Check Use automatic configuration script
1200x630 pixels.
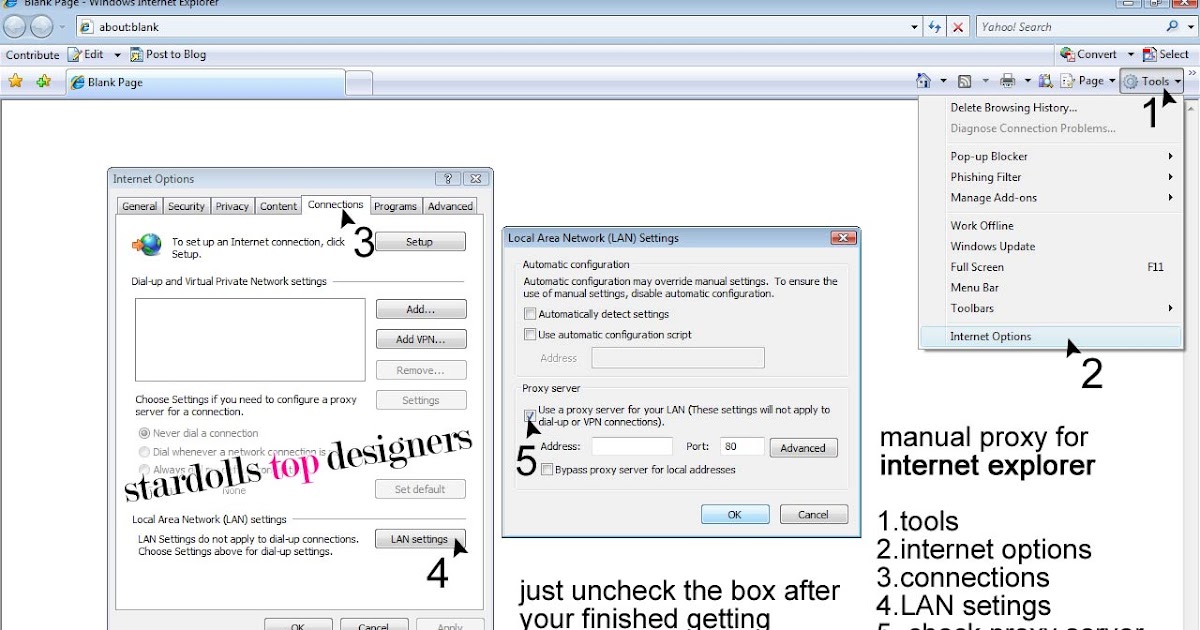coord(530,334)
